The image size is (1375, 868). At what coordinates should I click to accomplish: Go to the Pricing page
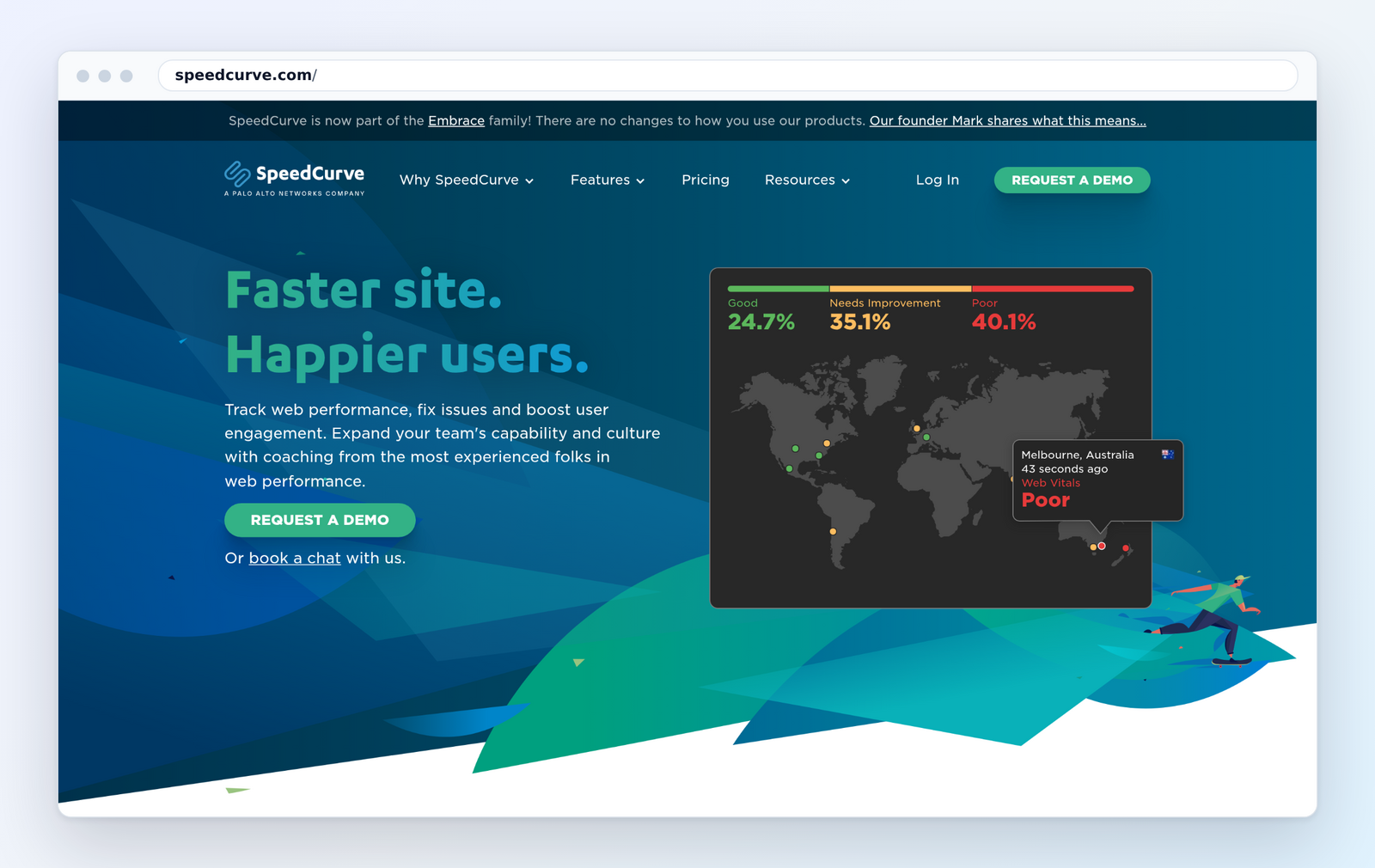706,180
